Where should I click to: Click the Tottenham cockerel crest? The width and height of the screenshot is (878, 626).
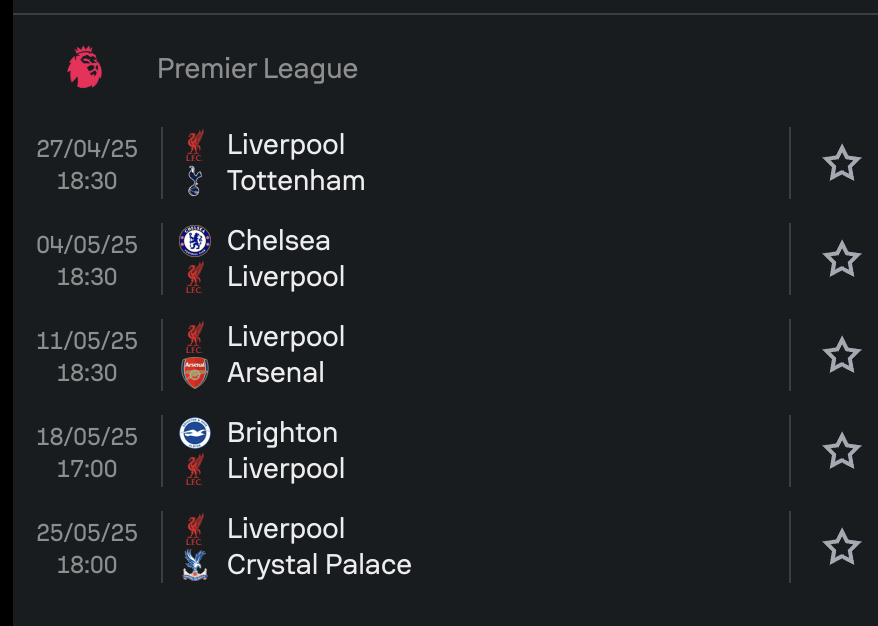(x=194, y=181)
